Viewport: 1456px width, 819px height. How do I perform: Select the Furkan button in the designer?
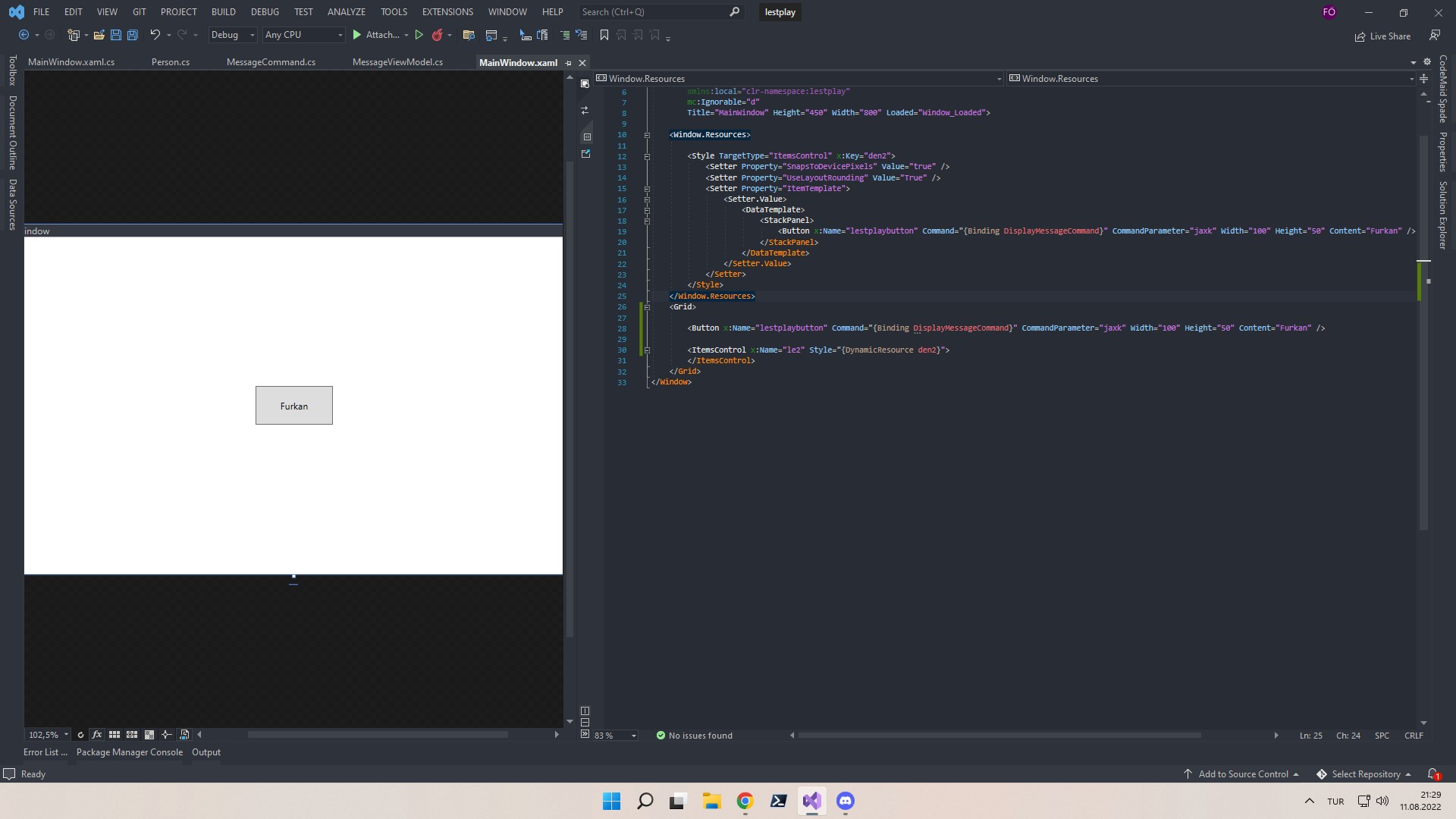point(294,406)
